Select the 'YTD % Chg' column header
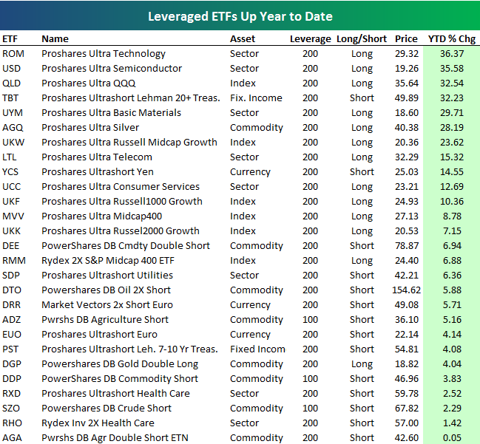 (x=452, y=39)
